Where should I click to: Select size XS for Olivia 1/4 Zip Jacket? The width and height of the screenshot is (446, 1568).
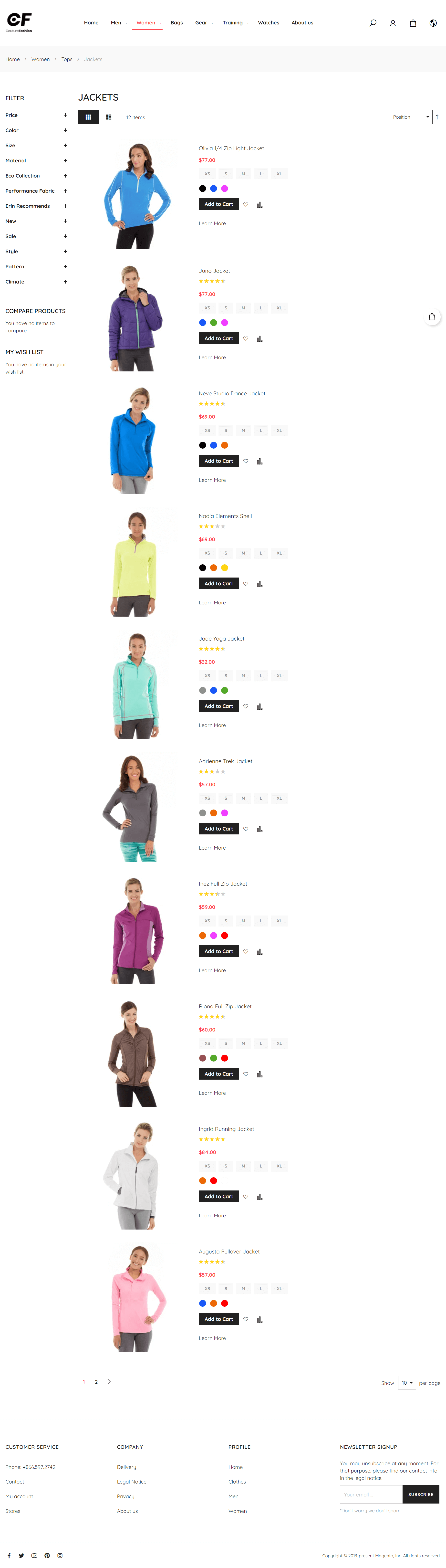point(207,174)
